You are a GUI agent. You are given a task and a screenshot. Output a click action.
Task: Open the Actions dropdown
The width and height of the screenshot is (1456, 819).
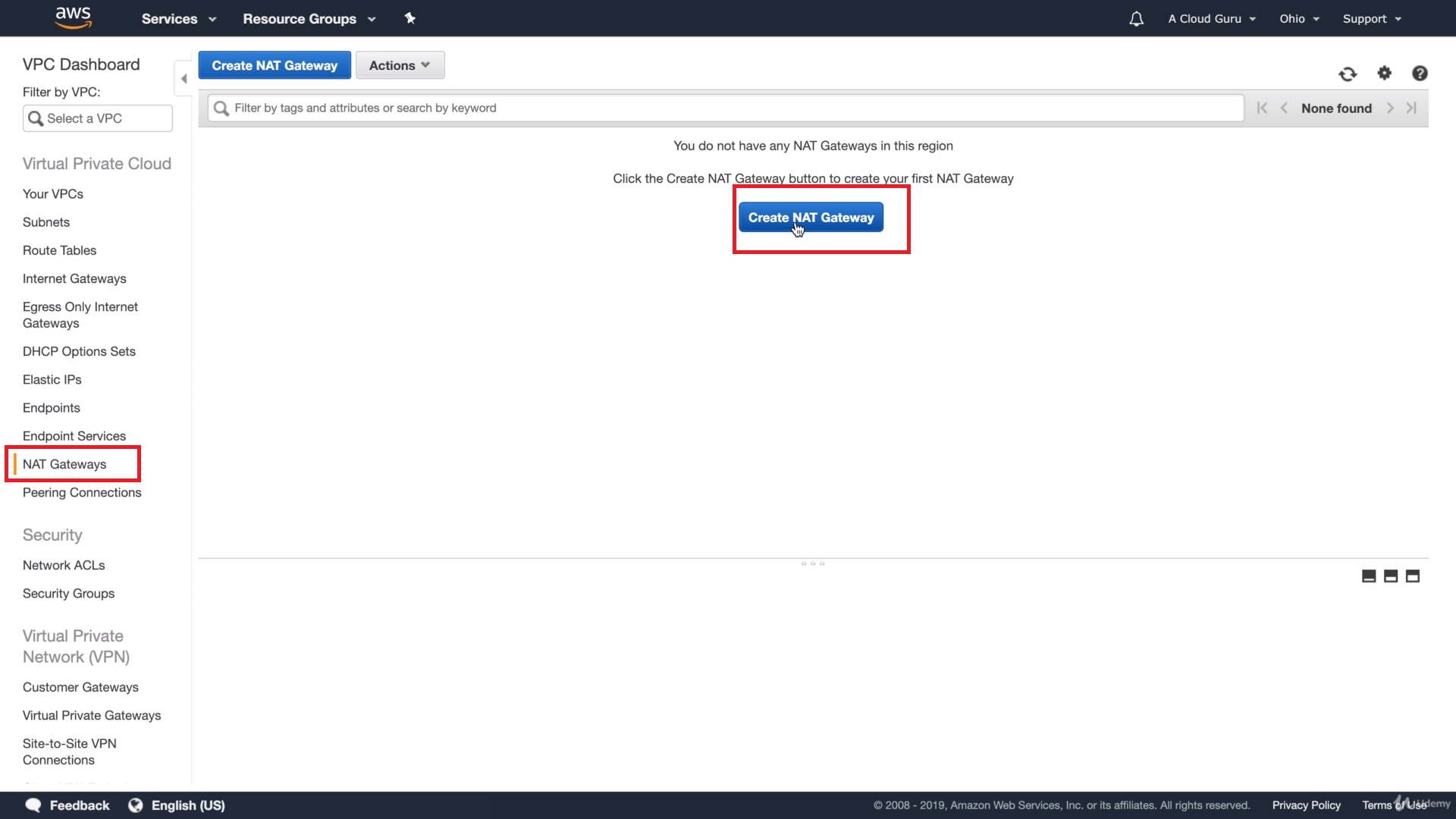[400, 65]
